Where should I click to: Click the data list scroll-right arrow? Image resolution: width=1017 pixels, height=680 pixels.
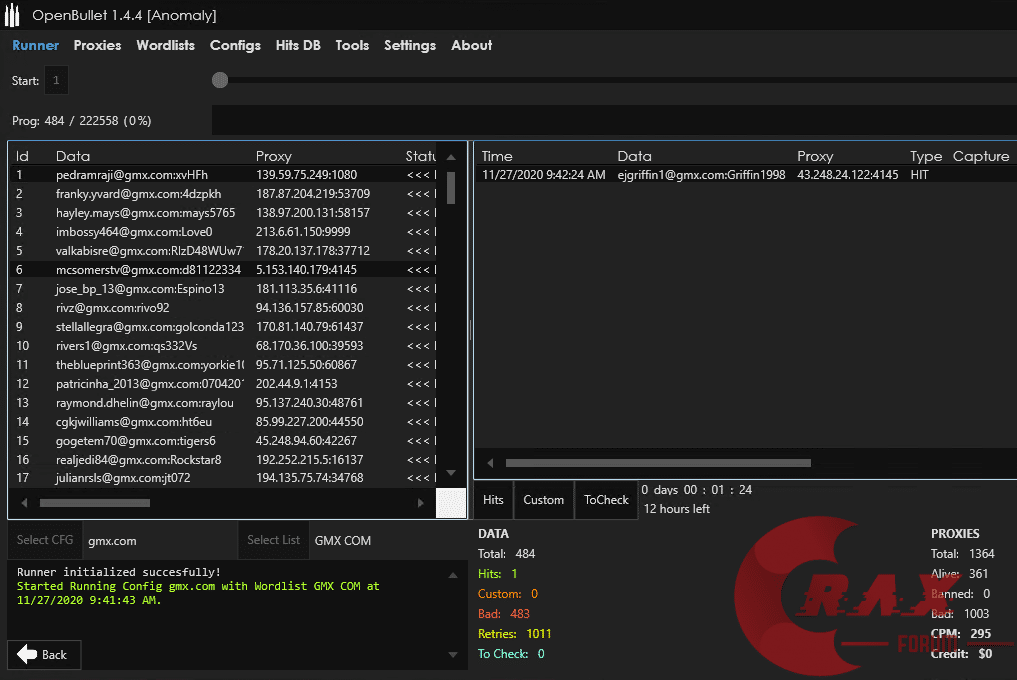[x=421, y=503]
